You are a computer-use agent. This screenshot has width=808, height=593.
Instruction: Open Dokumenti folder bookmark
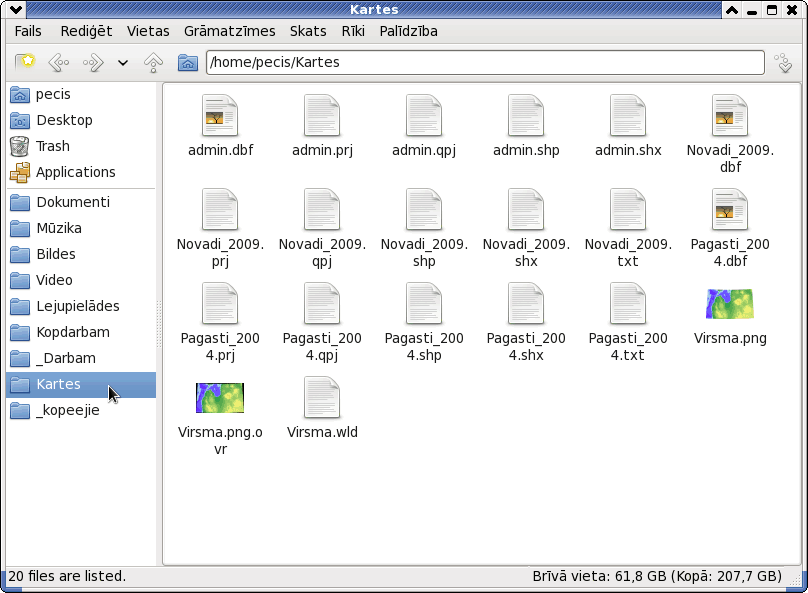[x=81, y=202]
